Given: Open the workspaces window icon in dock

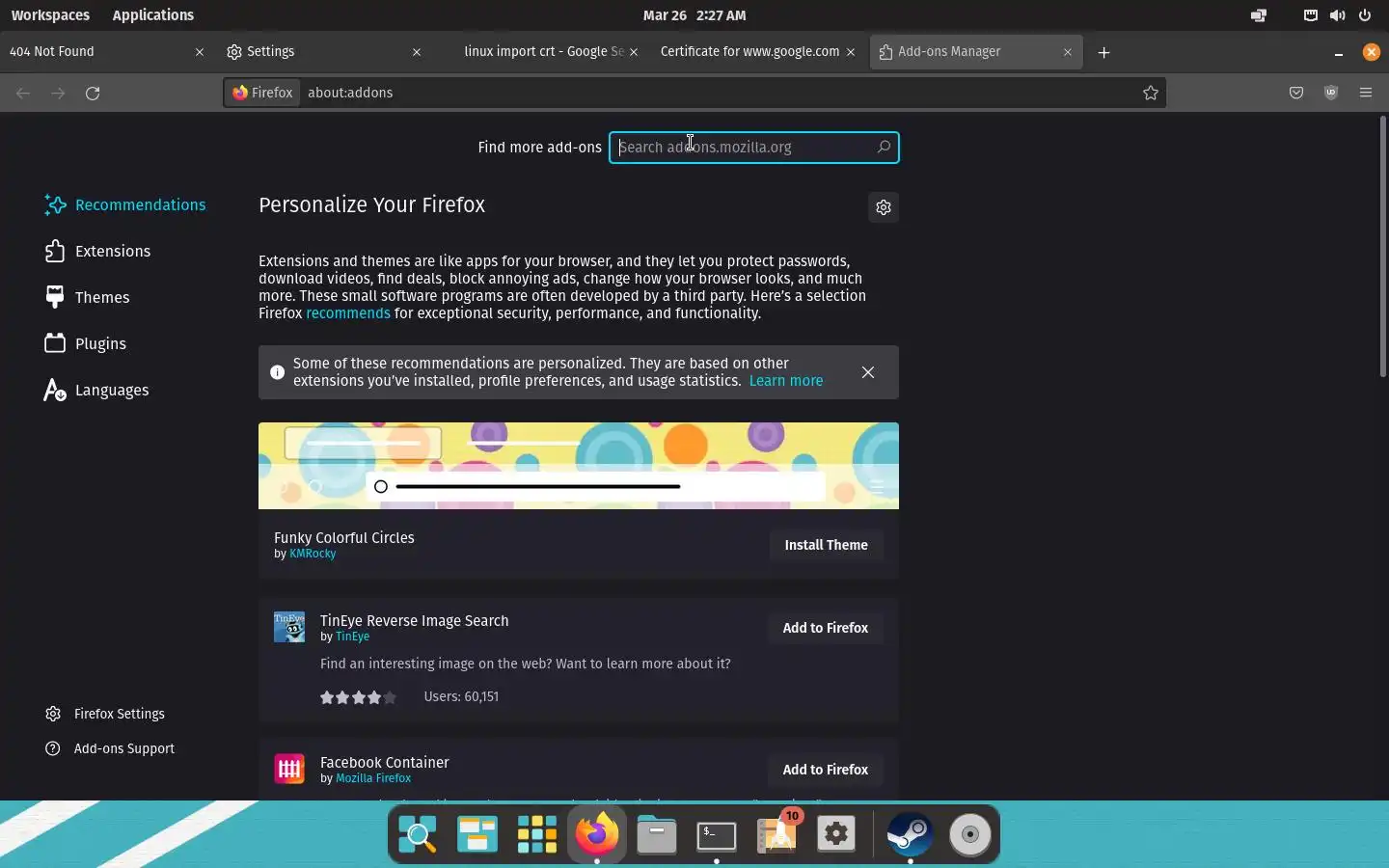Looking at the screenshot, I should tap(477, 834).
